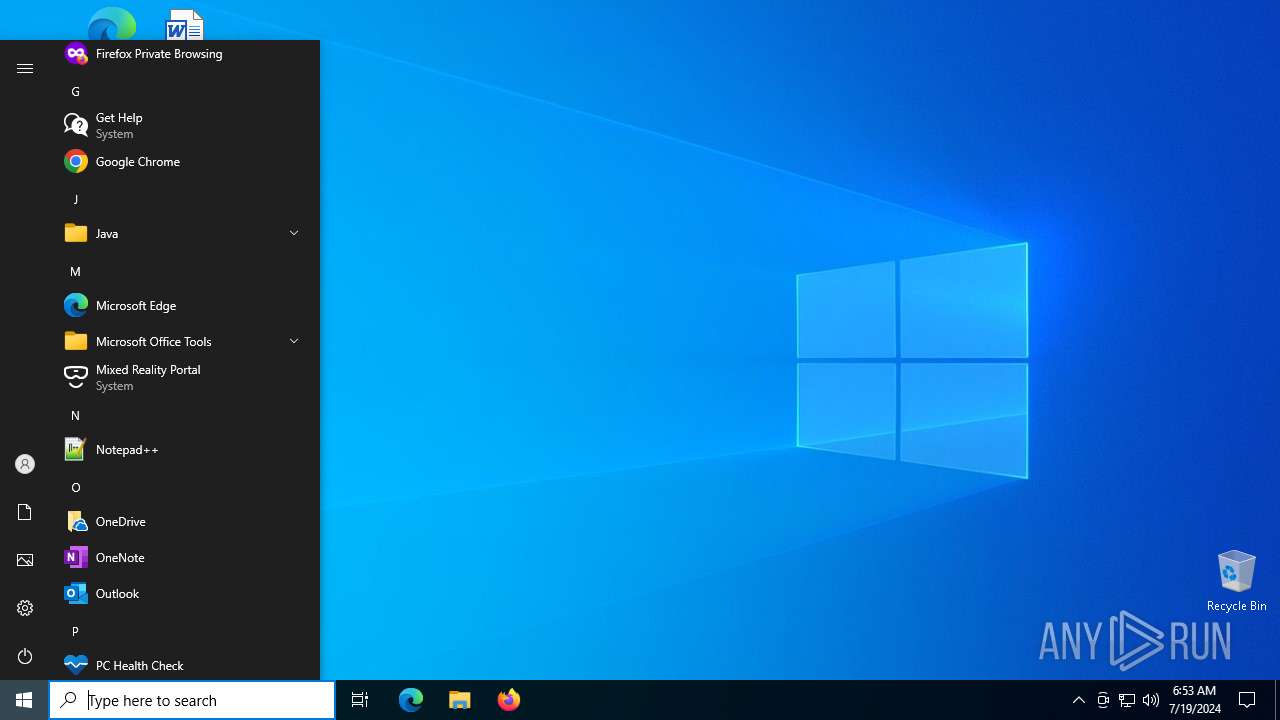
Task: Open user account icon in Start sidebar
Action: pos(25,464)
